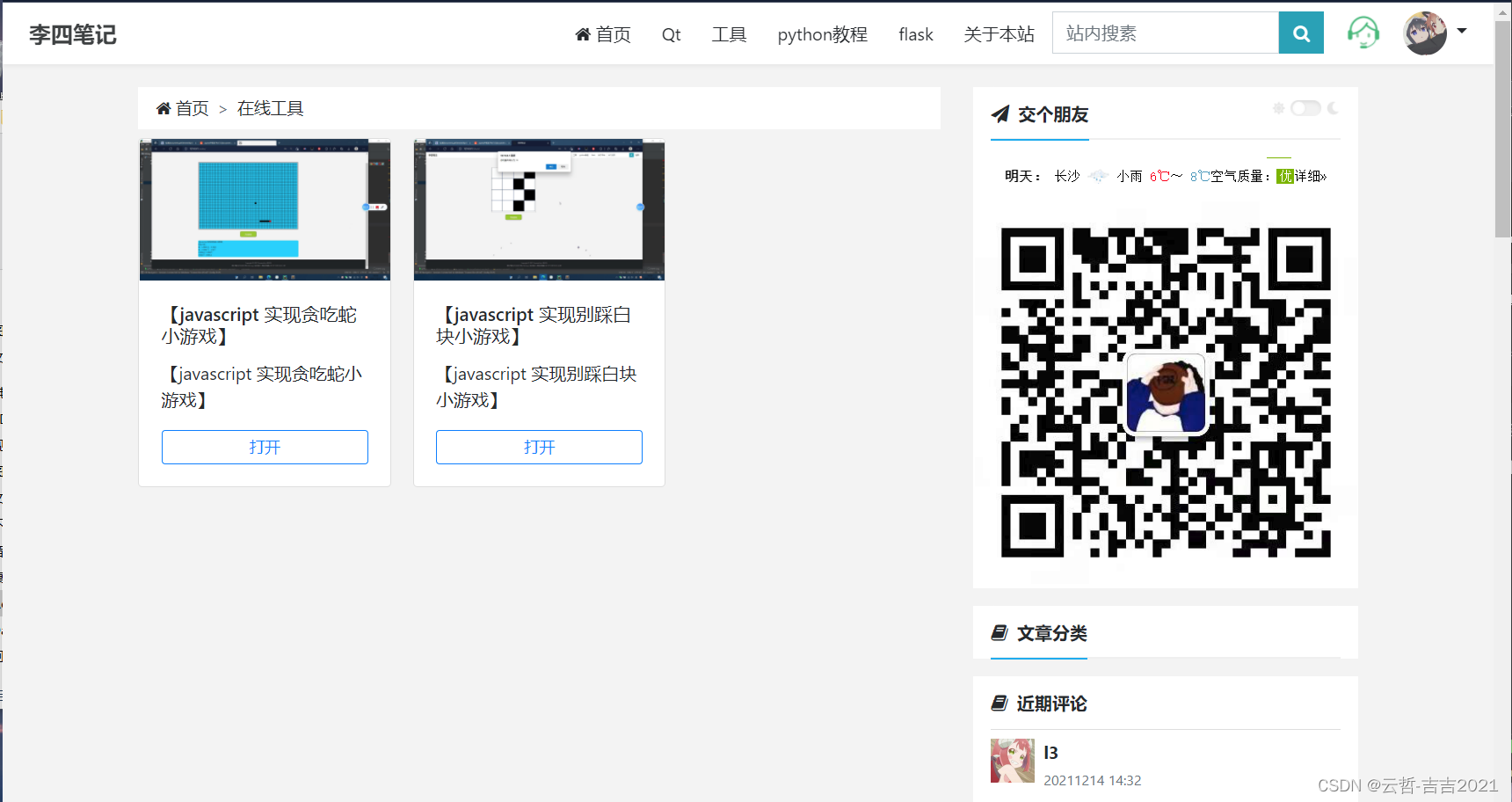Expand the user avatar dropdown arrow

[1462, 31]
